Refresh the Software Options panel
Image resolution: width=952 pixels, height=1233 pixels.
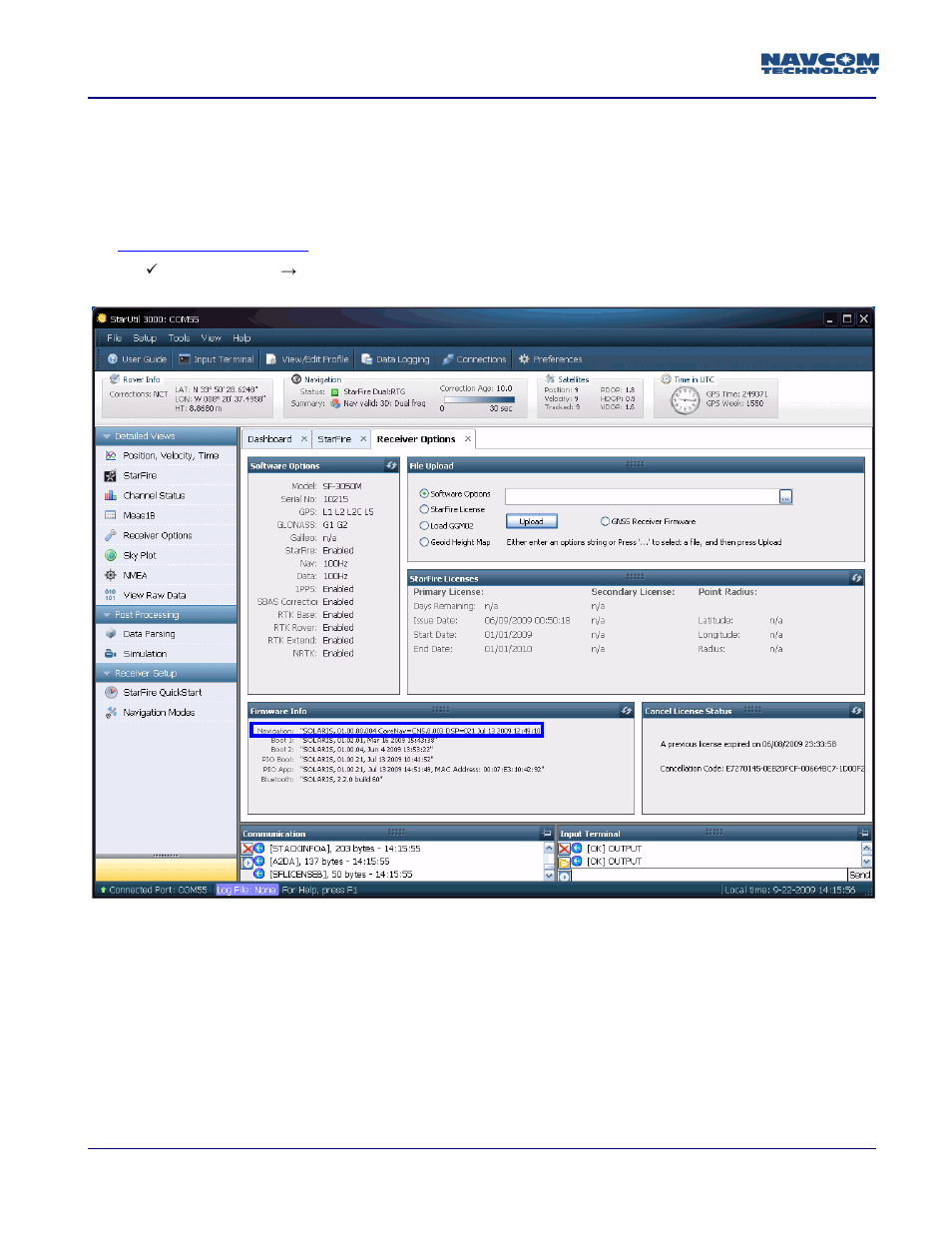pyautogui.click(x=391, y=466)
